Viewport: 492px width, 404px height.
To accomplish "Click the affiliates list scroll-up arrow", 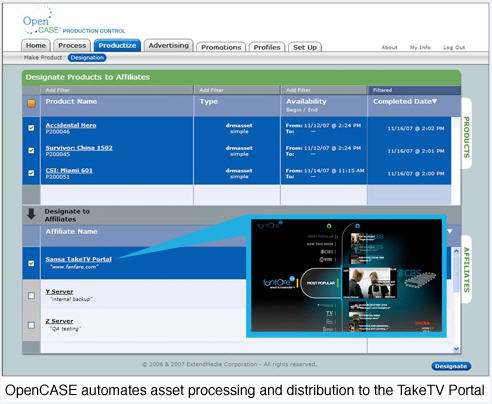I will (456, 251).
